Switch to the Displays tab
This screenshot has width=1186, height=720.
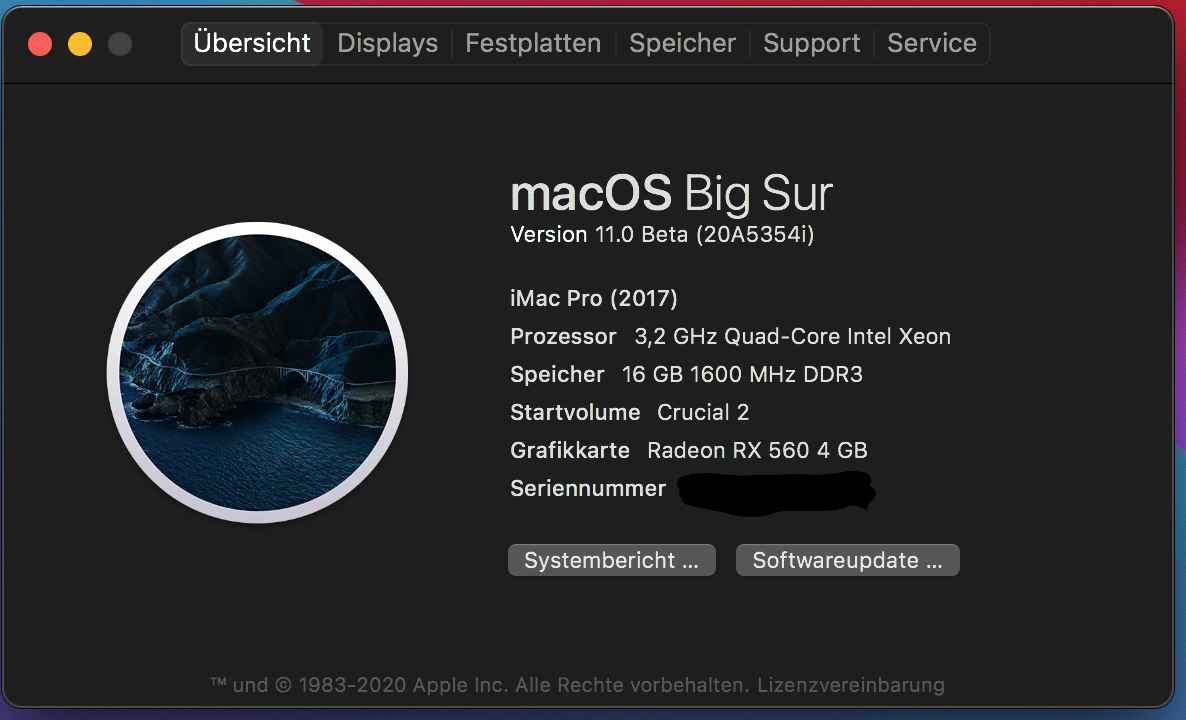[x=388, y=44]
